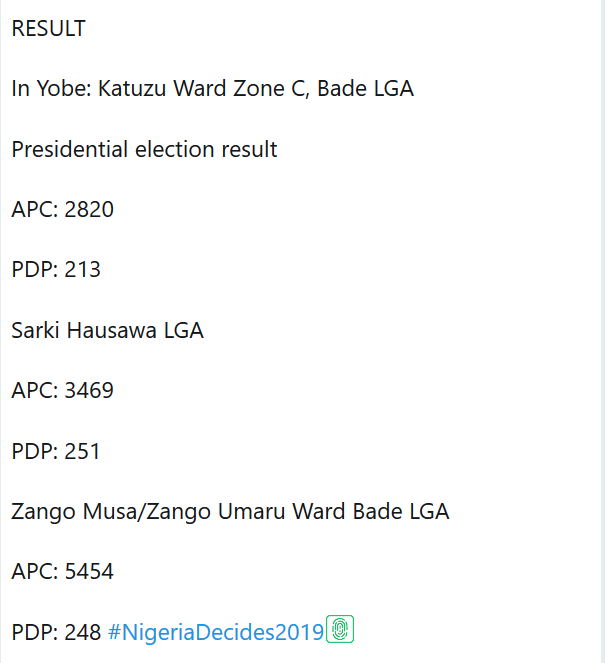Image resolution: width=605 pixels, height=663 pixels.
Task: Click the Sarki Hausawa LGA line
Action: point(107,330)
